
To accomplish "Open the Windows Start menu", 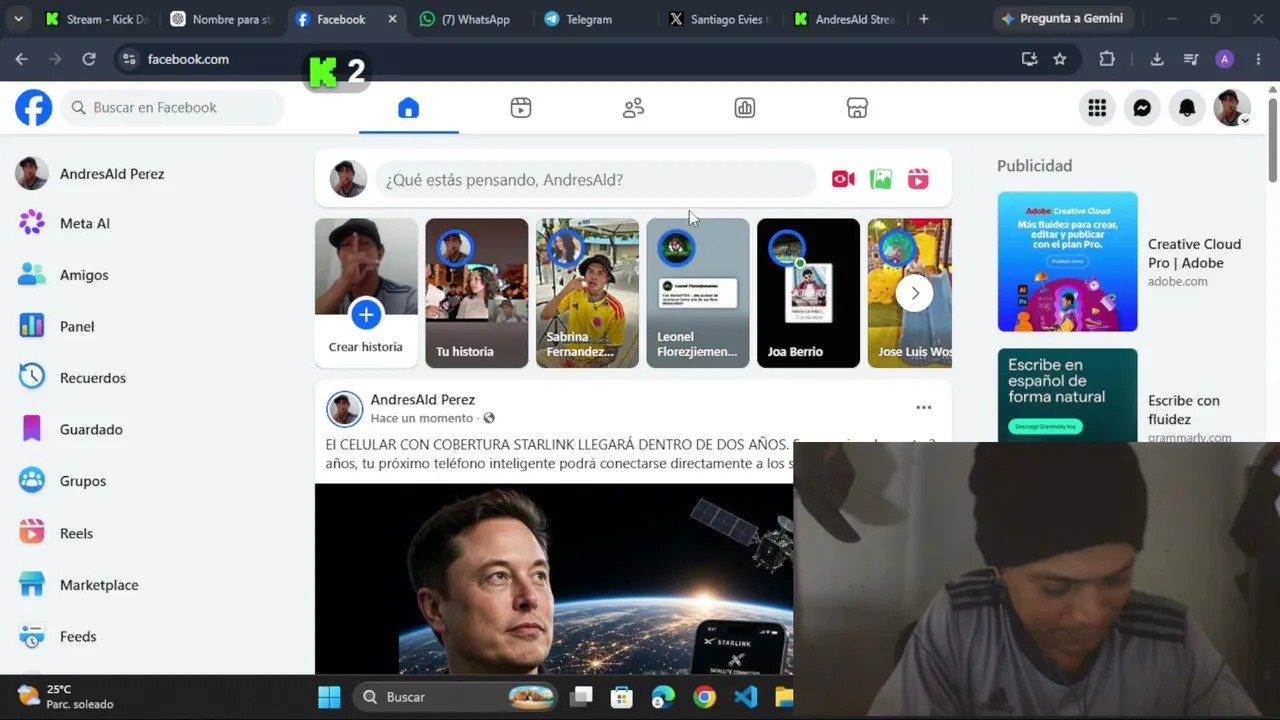I will (329, 697).
